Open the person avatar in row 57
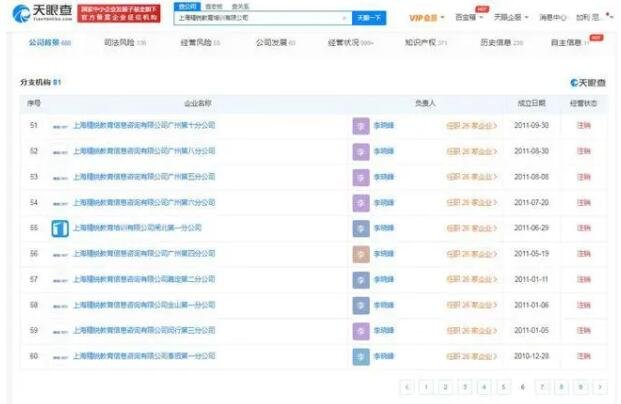The image size is (621, 404). (x=361, y=280)
